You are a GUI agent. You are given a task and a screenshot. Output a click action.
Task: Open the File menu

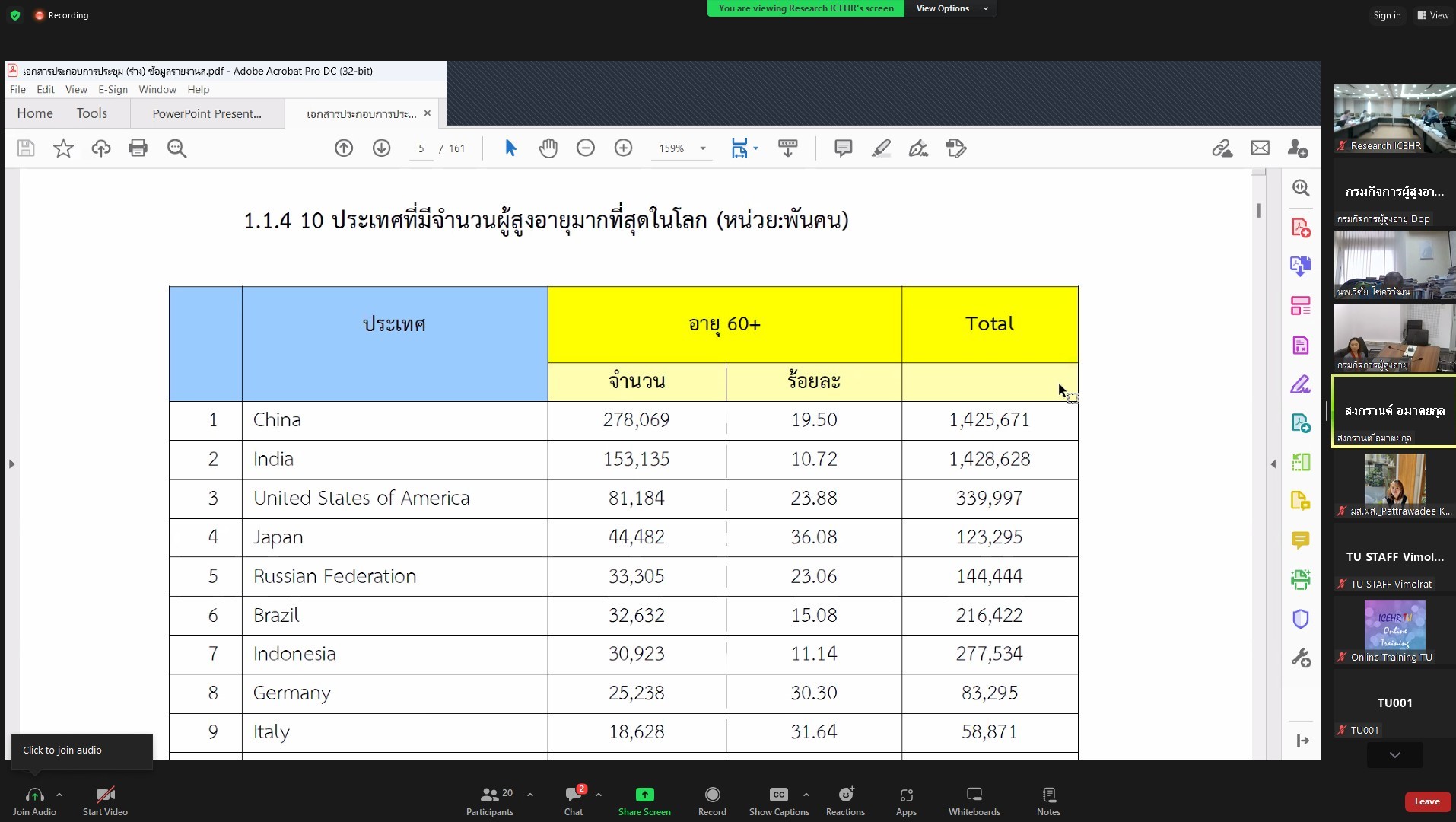17,89
